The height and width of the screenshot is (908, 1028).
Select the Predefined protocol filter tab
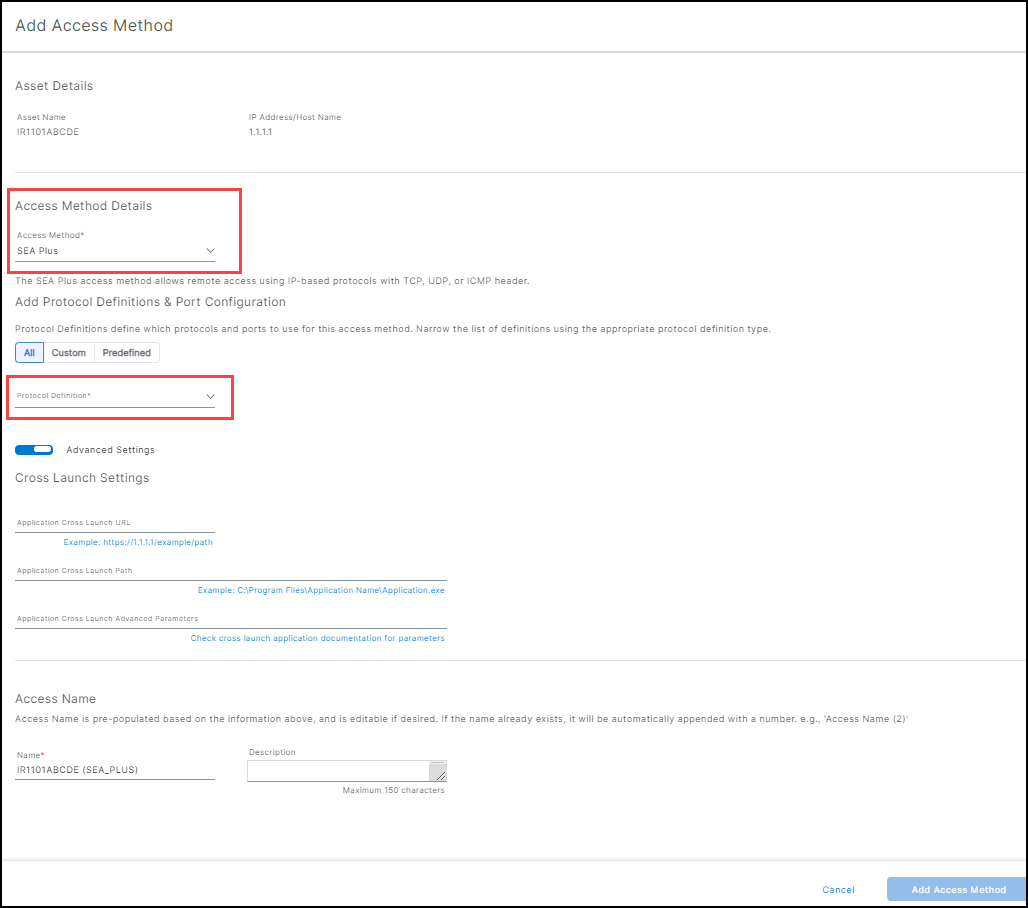[x=127, y=353]
